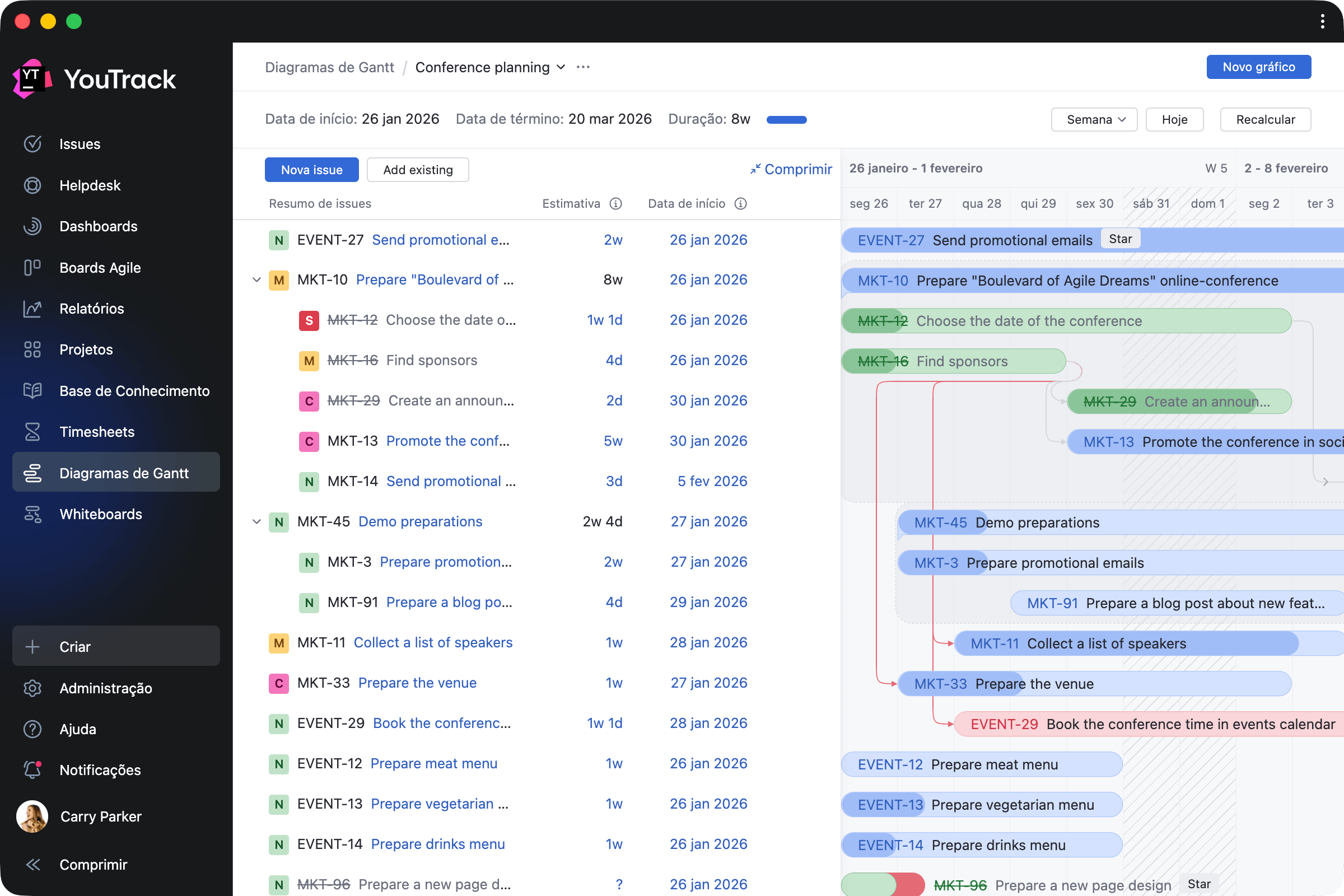Open Whiteboards icon in sidebar
1344x896 pixels.
click(32, 514)
